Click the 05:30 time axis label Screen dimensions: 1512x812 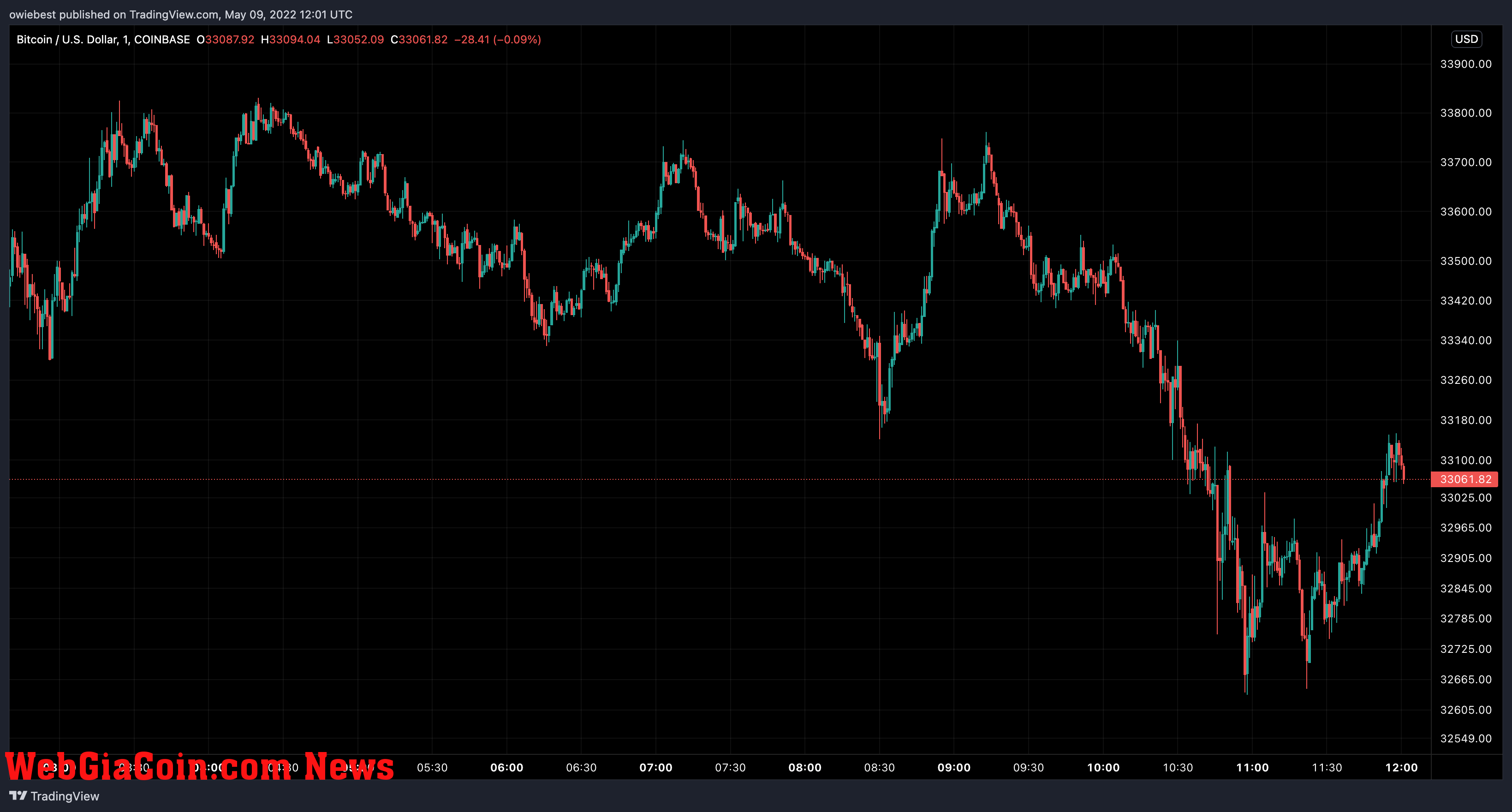tap(432, 767)
